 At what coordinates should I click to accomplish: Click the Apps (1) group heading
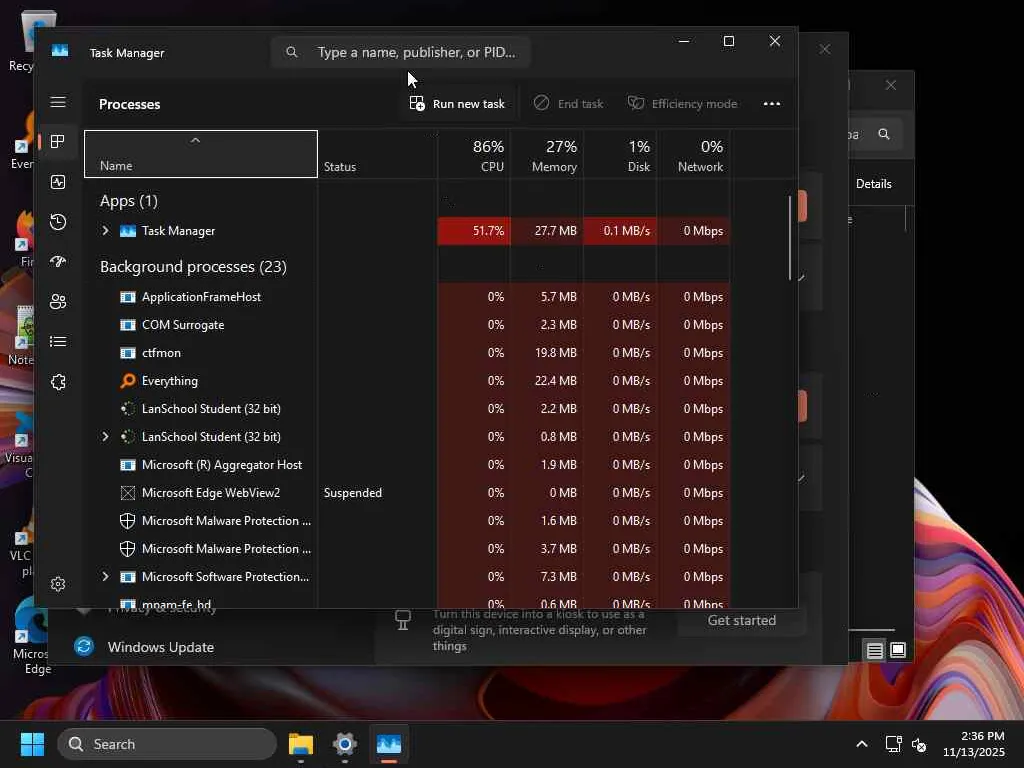click(x=129, y=201)
